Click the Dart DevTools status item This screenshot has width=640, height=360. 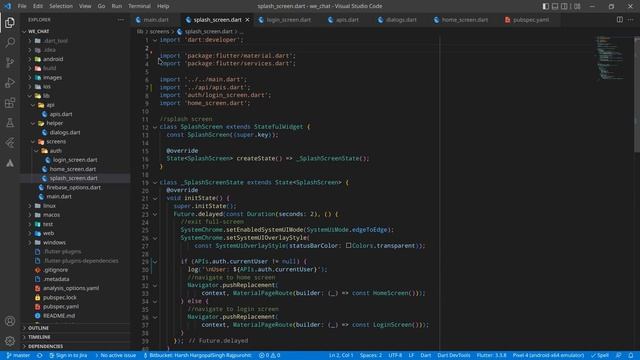(454, 356)
